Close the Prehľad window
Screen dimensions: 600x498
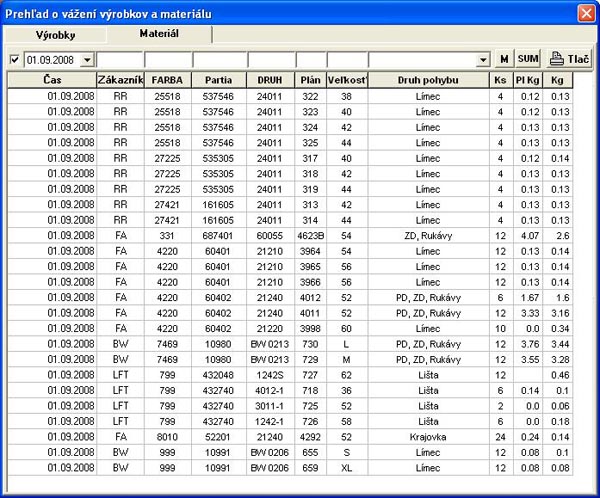click(586, 13)
